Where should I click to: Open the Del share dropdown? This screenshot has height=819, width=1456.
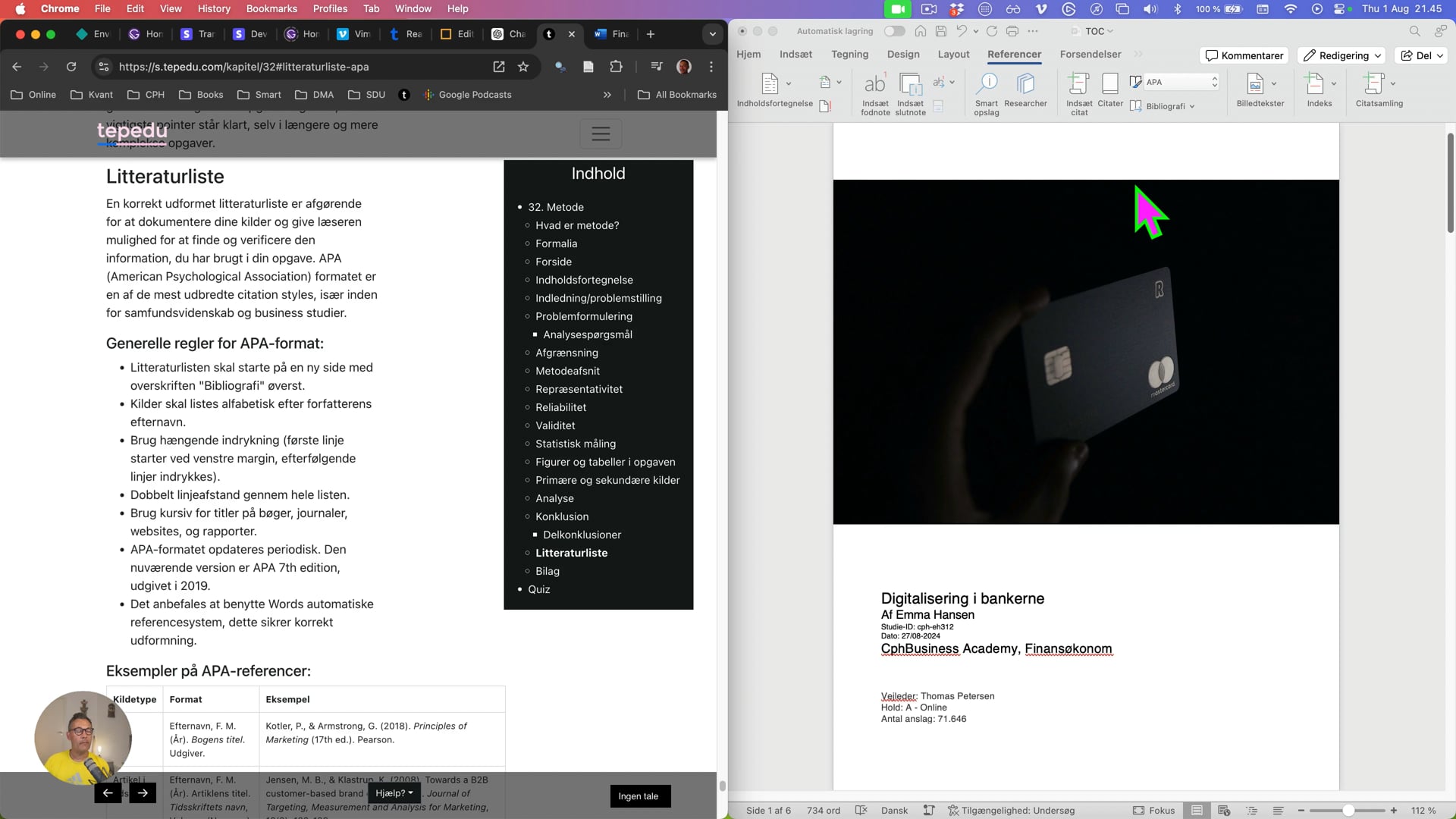tap(1420, 55)
